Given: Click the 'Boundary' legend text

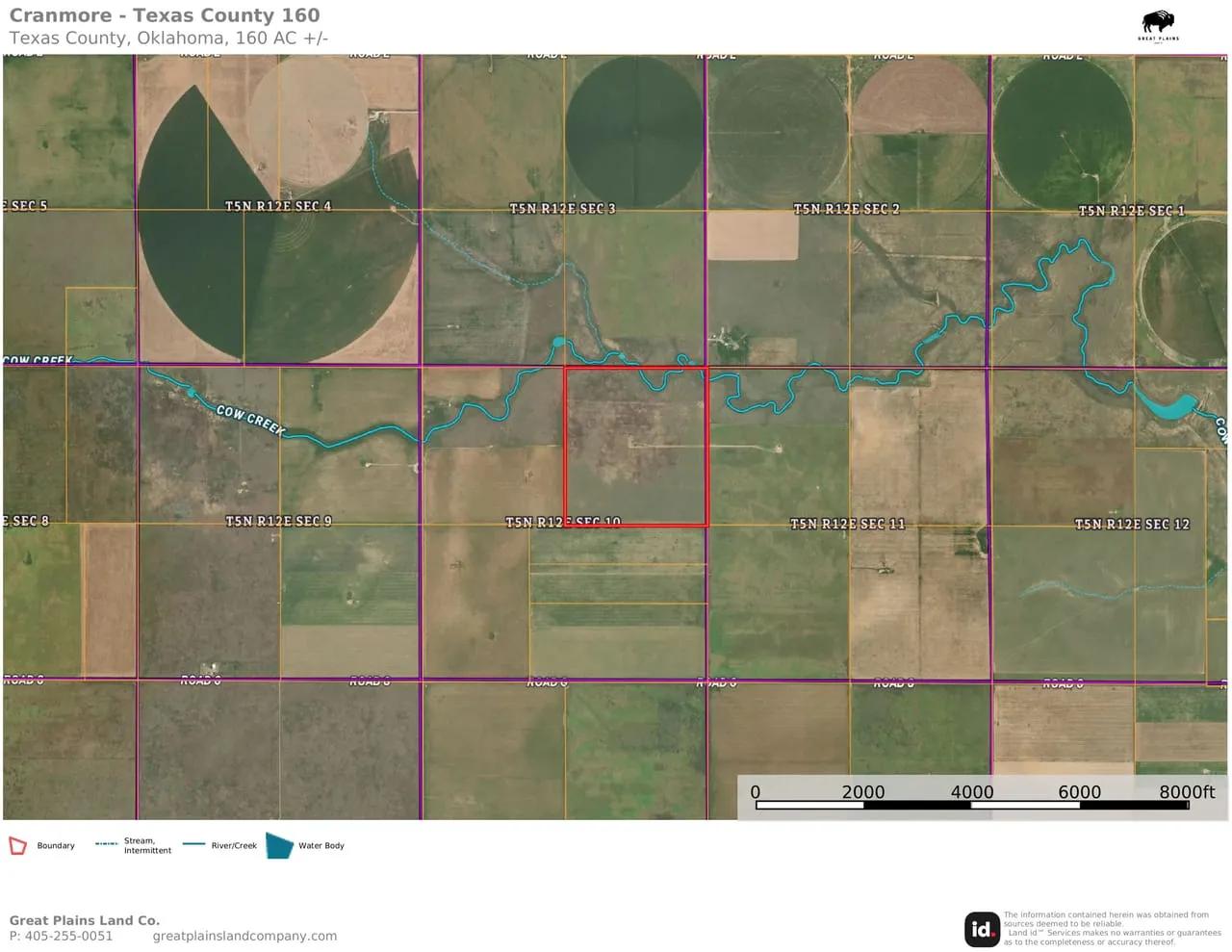Looking at the screenshot, I should (56, 845).
